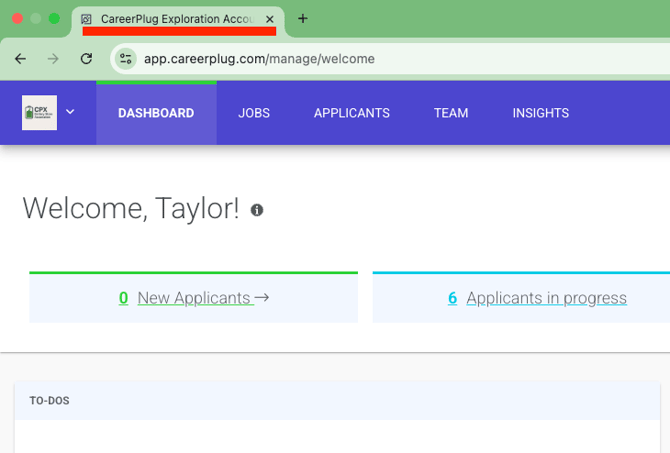Screen dimensions: 670x453
Task: Click the info icon beside Welcome, Taylor
Action: click(x=257, y=210)
